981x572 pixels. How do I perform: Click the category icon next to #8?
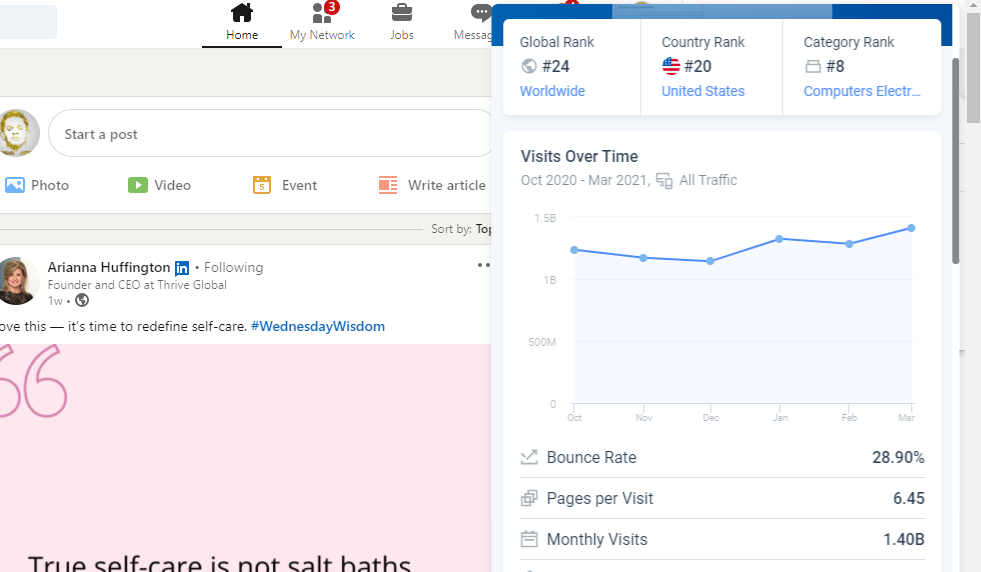pyautogui.click(x=813, y=66)
